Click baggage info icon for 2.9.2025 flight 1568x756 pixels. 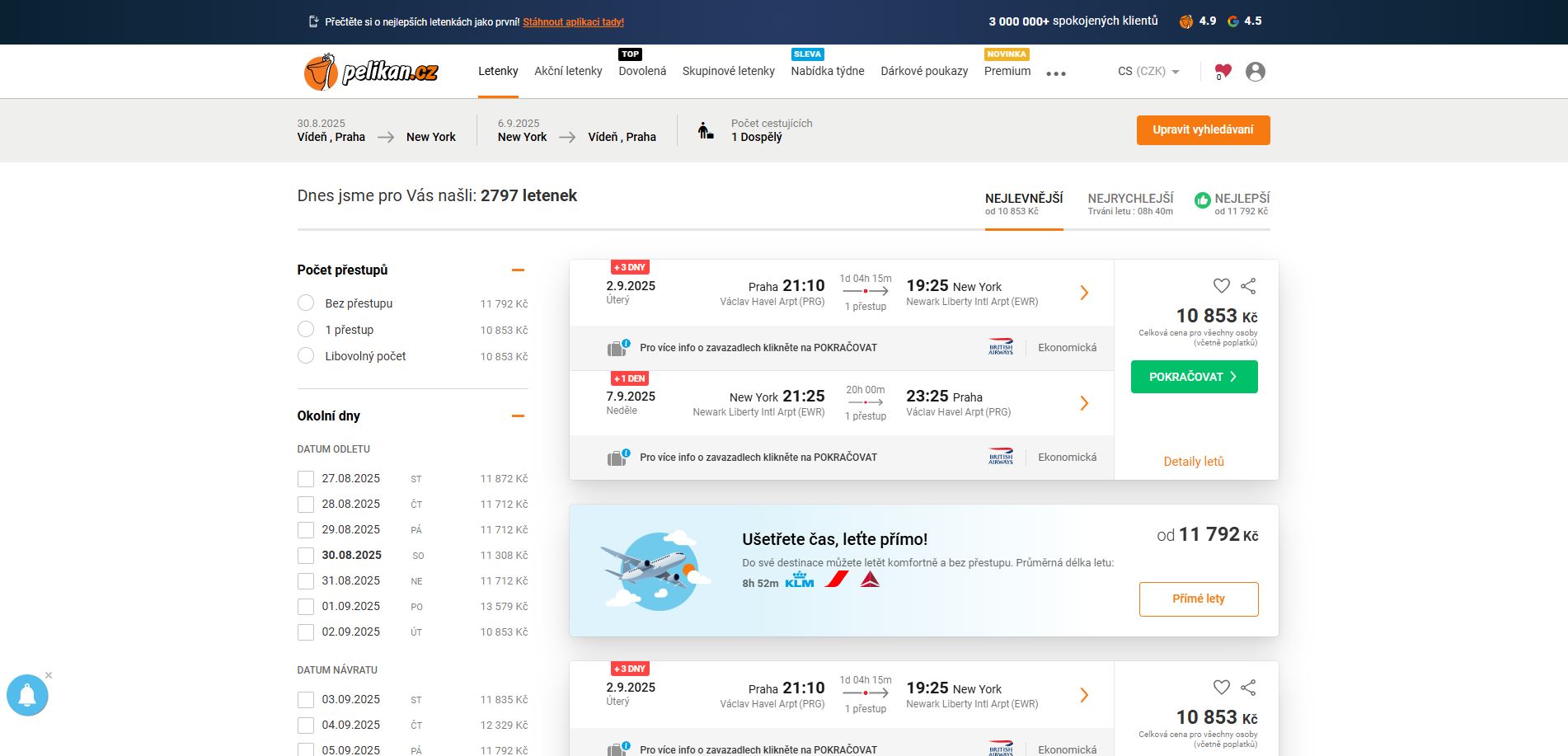click(618, 348)
